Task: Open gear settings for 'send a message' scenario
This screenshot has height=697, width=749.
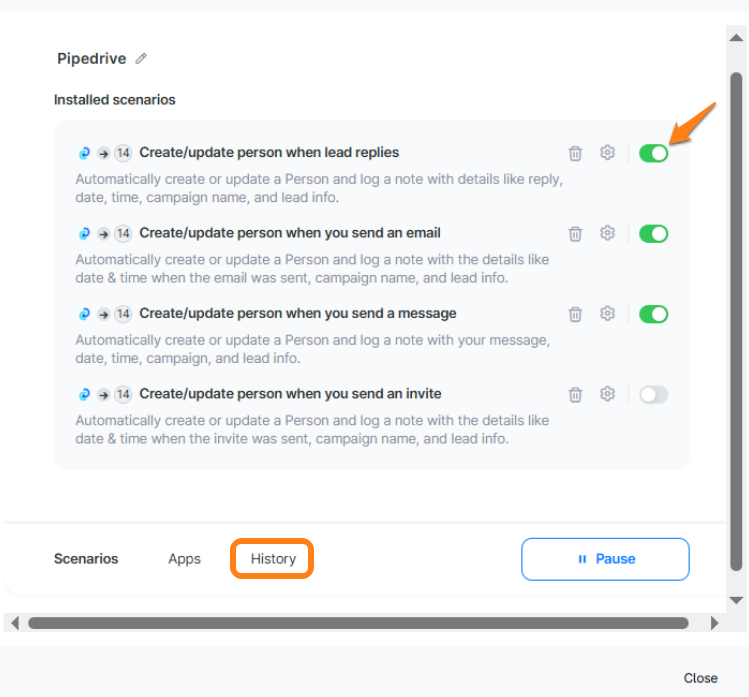Action: (x=607, y=314)
